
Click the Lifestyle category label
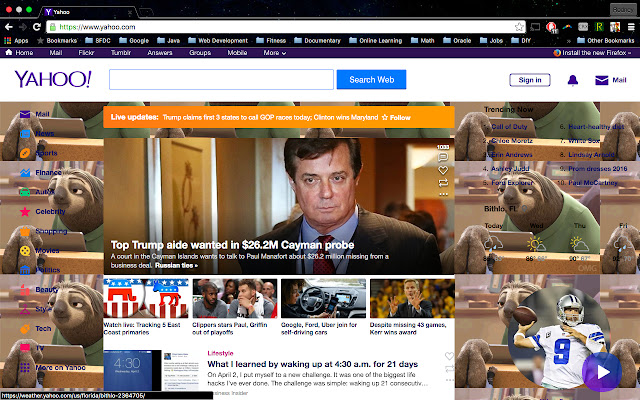[x=220, y=353]
